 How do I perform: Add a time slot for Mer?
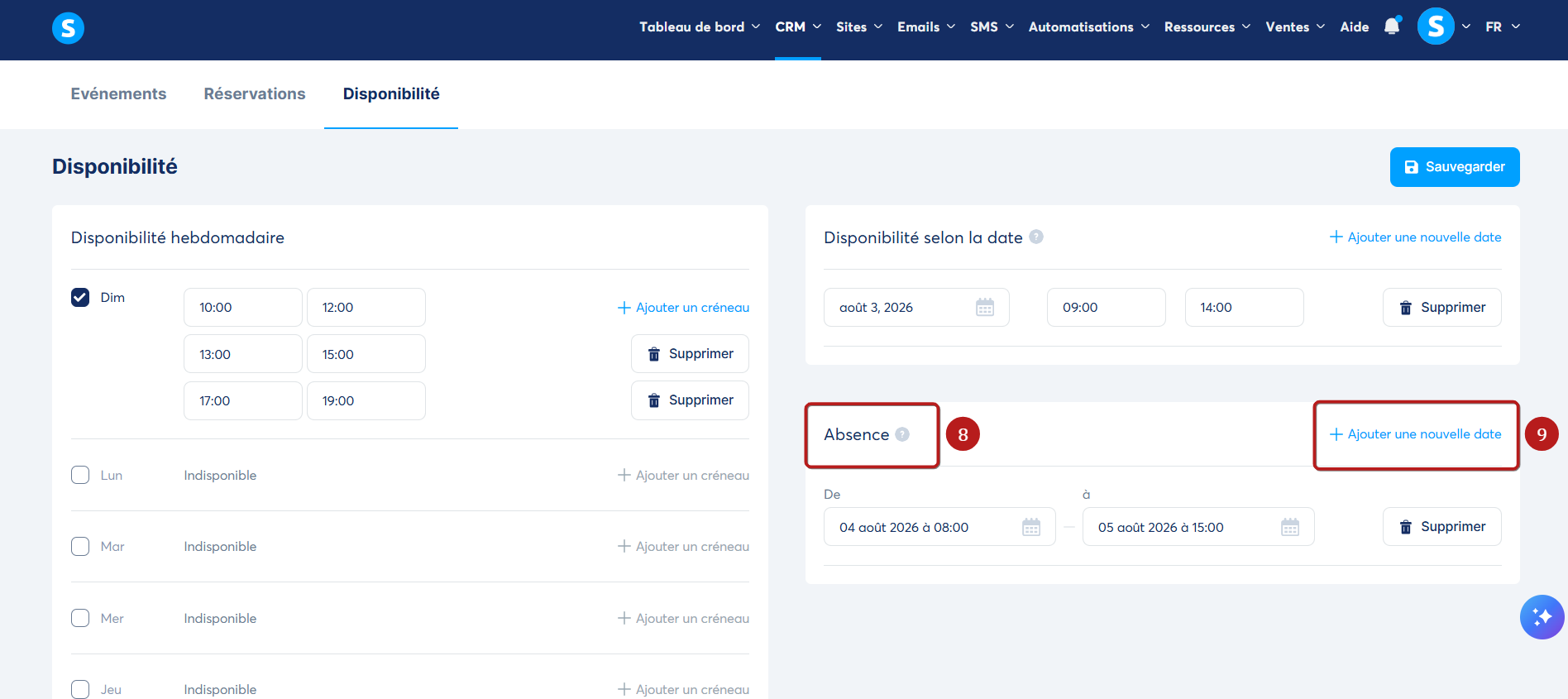(683, 618)
